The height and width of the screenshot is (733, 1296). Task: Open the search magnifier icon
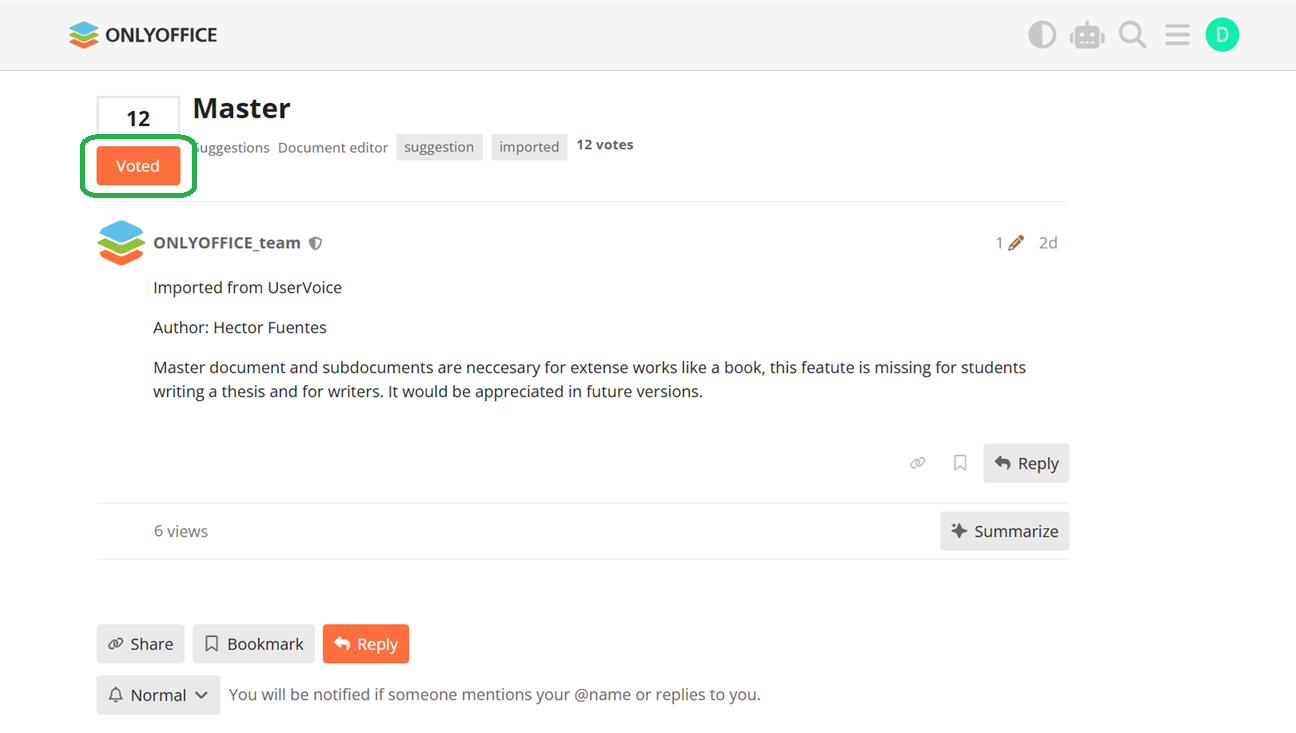coord(1132,35)
